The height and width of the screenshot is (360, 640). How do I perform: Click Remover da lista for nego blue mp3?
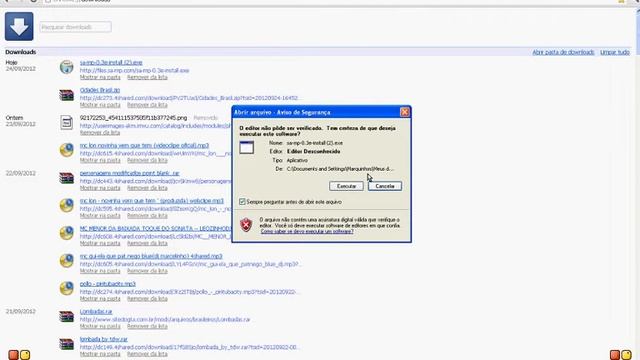[147, 271]
